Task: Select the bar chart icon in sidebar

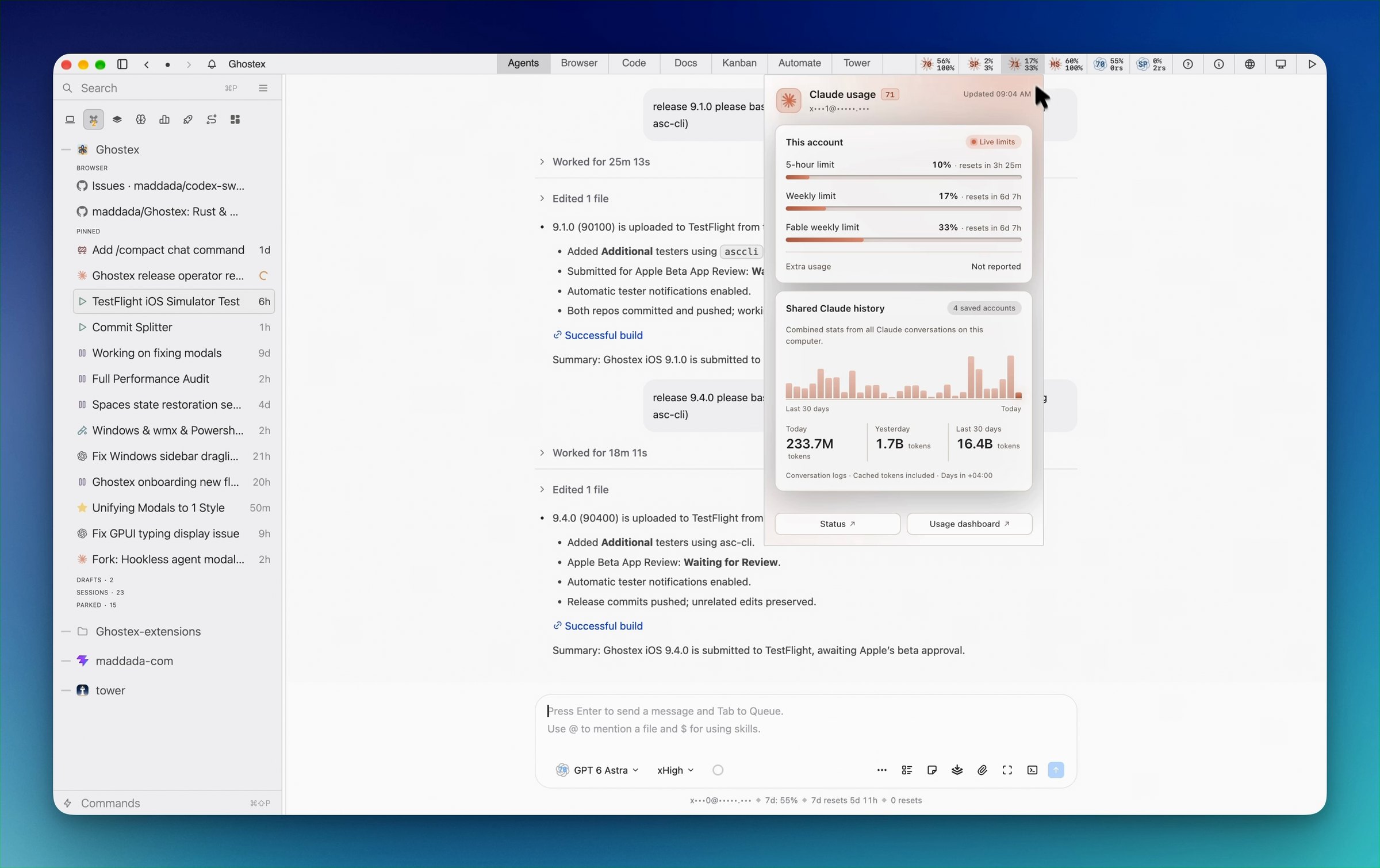Action: coord(164,120)
